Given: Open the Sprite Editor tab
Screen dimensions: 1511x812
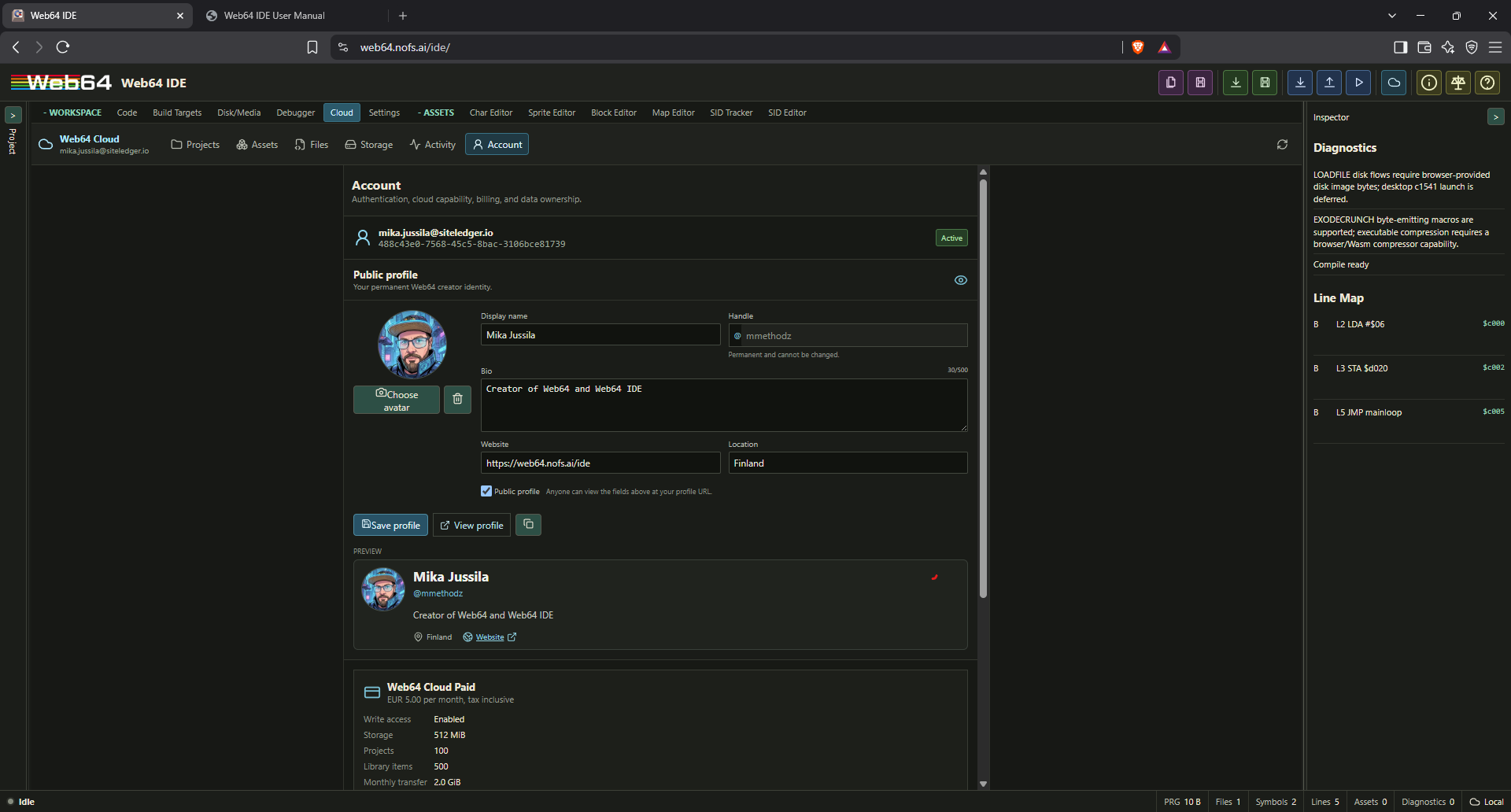Looking at the screenshot, I should click(552, 113).
